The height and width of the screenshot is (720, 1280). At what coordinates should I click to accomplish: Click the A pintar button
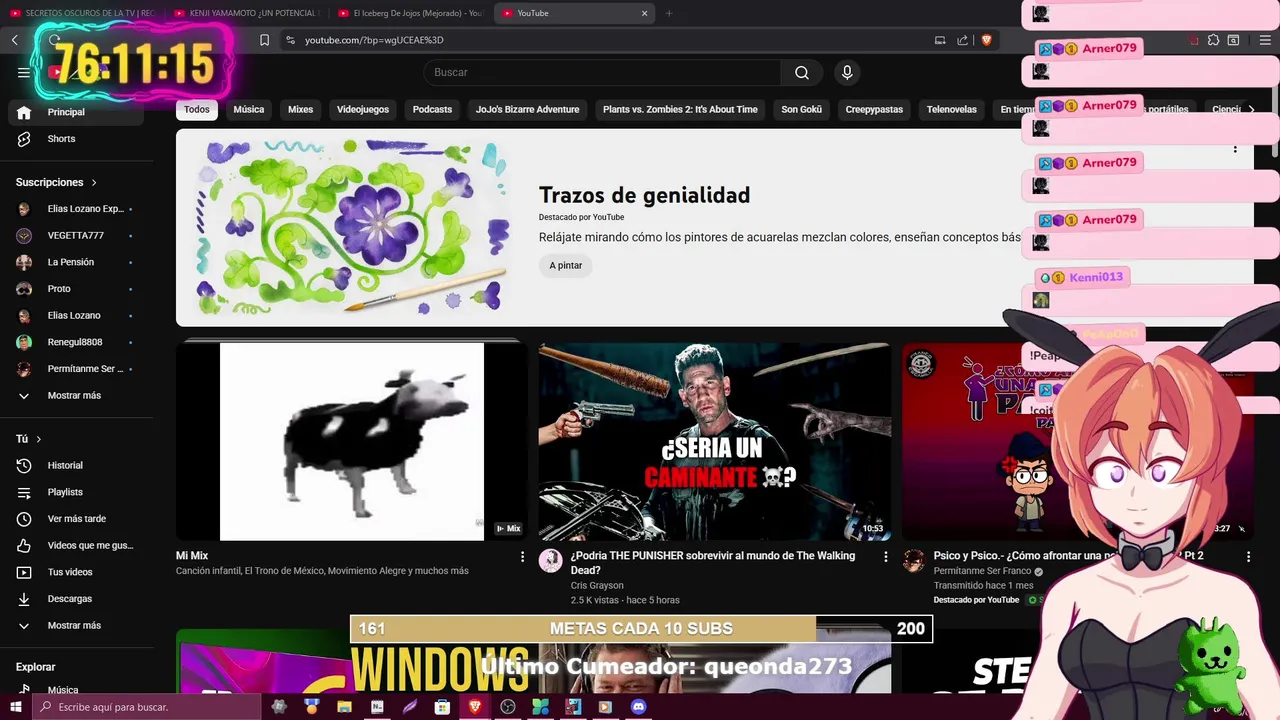pos(565,265)
